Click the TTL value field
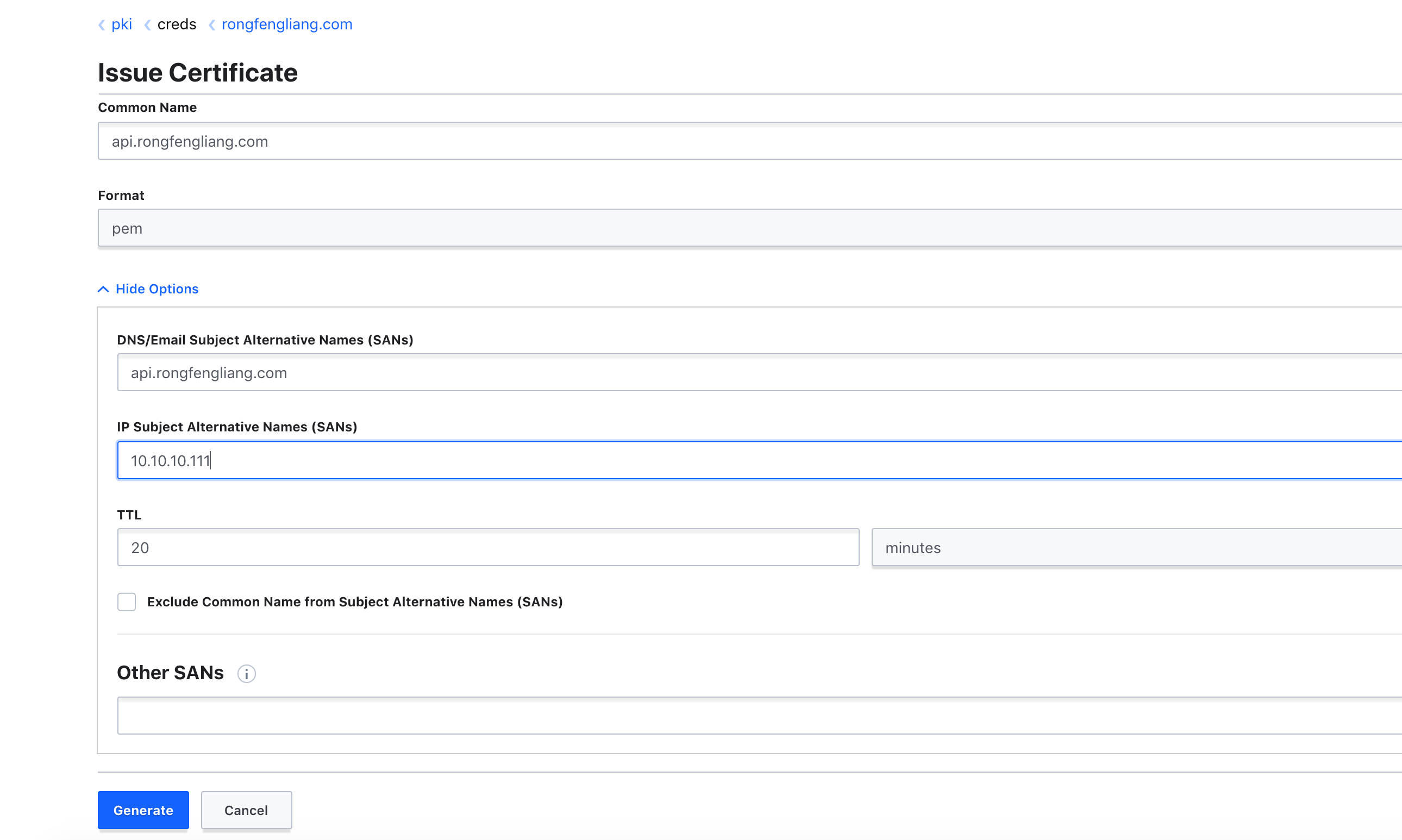1402x840 pixels. [488, 547]
